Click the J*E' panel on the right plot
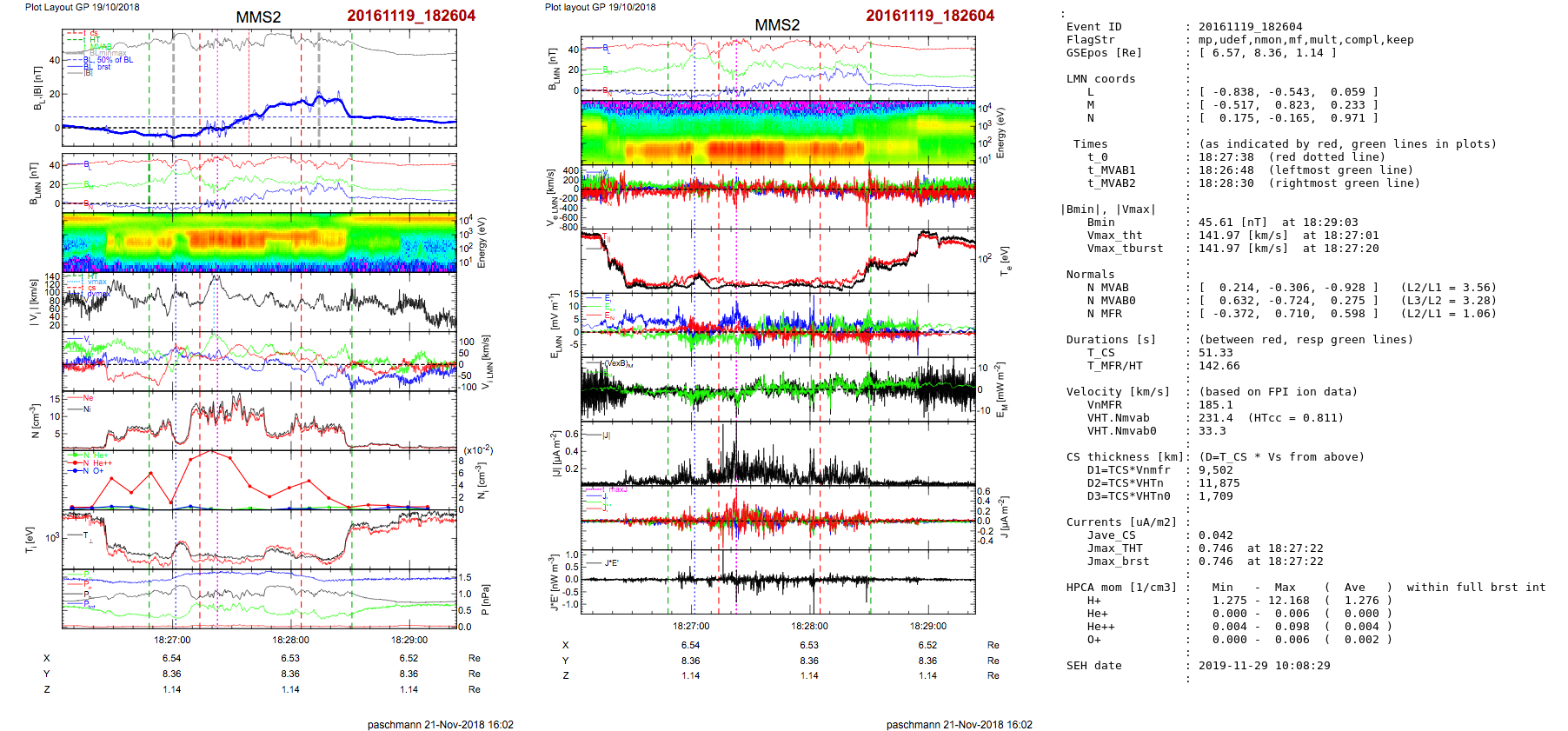This screenshot has height=731, width=1568. [x=778, y=581]
